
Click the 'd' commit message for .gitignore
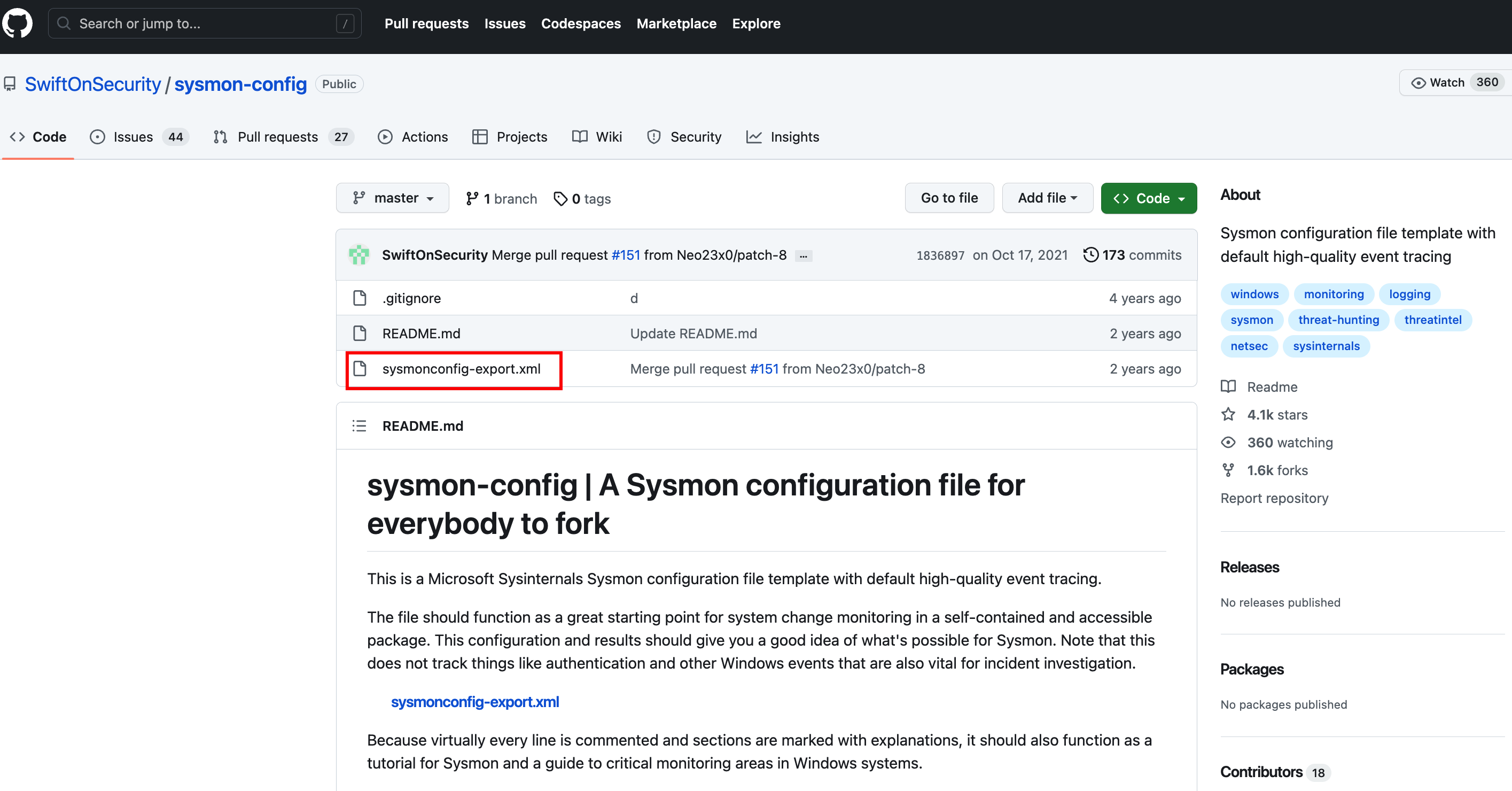tap(634, 298)
